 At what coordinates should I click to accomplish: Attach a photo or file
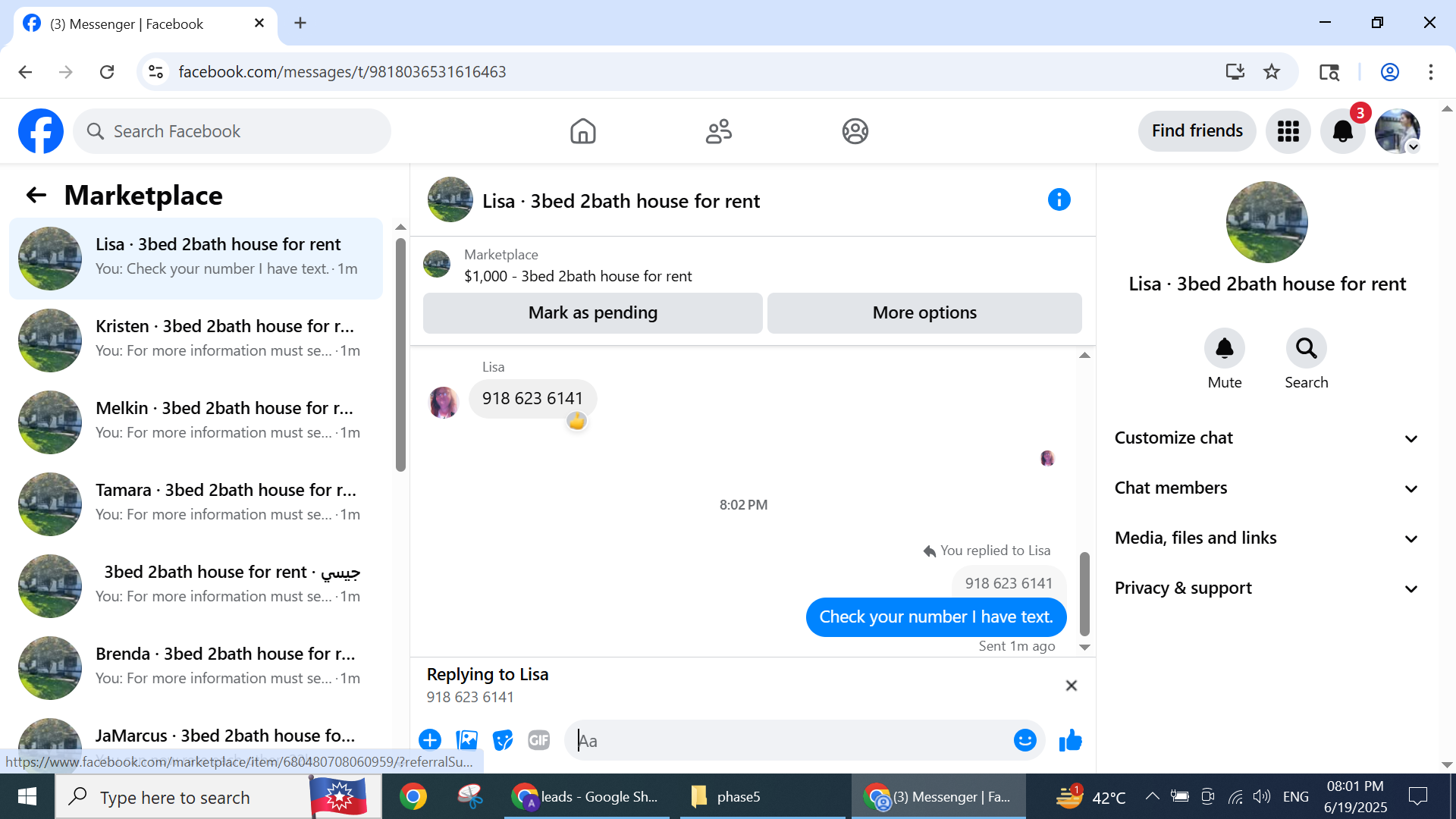pyautogui.click(x=466, y=740)
